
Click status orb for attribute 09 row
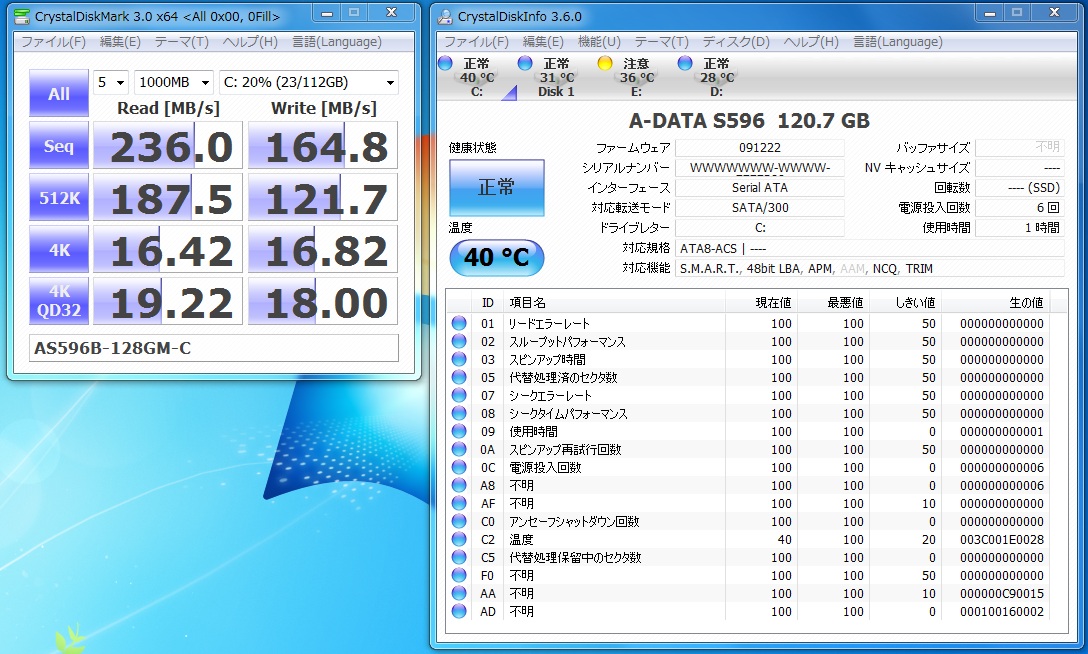(x=459, y=431)
